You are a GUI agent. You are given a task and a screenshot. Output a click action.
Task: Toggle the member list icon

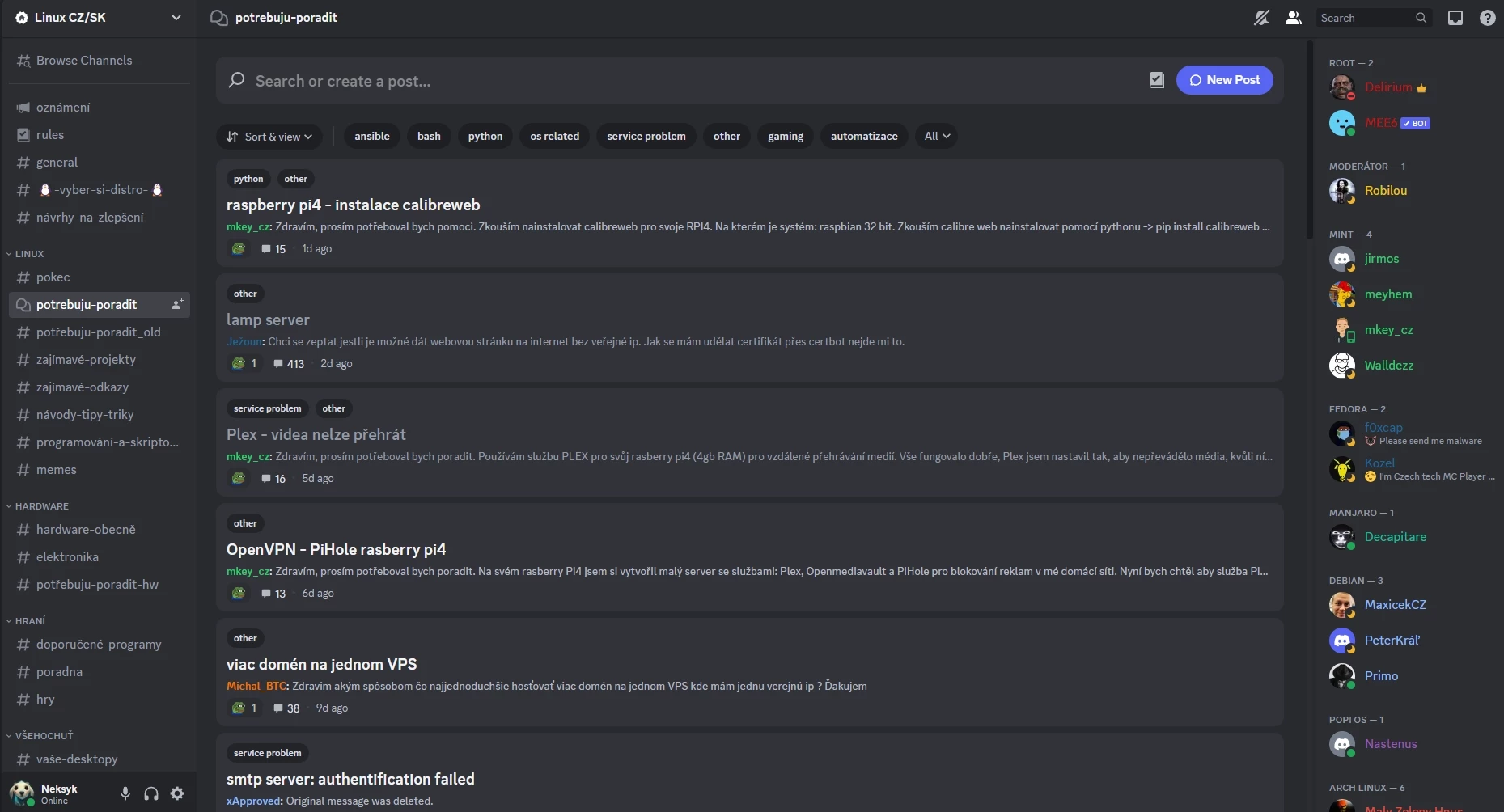1294,18
